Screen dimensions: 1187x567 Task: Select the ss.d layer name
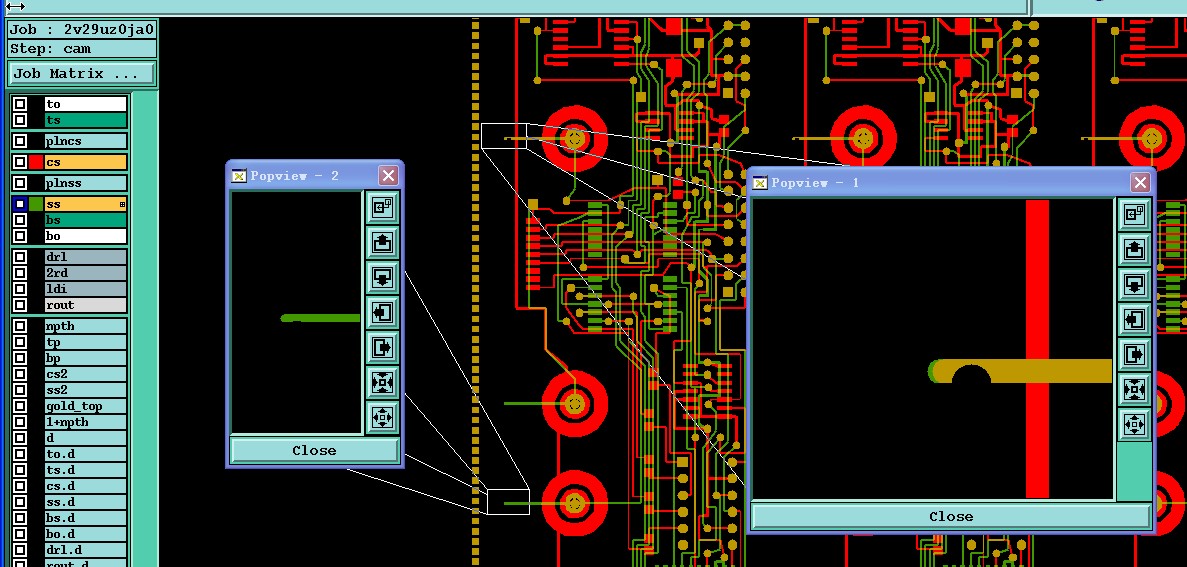pos(85,502)
